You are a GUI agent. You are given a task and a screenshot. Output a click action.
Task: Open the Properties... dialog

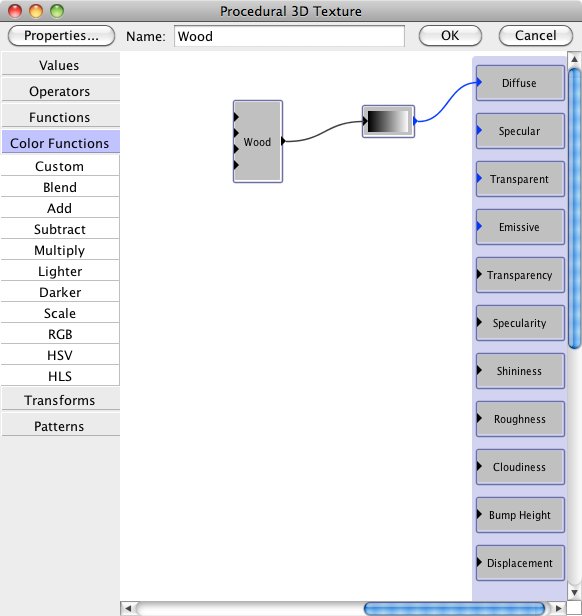[x=61, y=36]
